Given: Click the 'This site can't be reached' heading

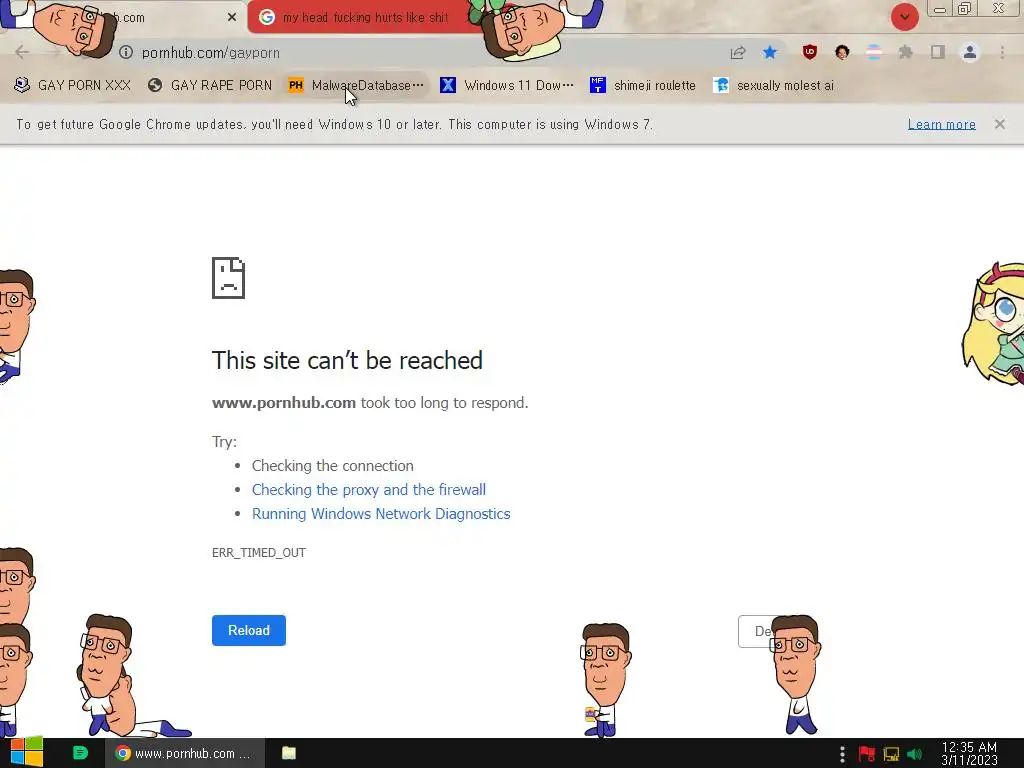Looking at the screenshot, I should pos(347,360).
